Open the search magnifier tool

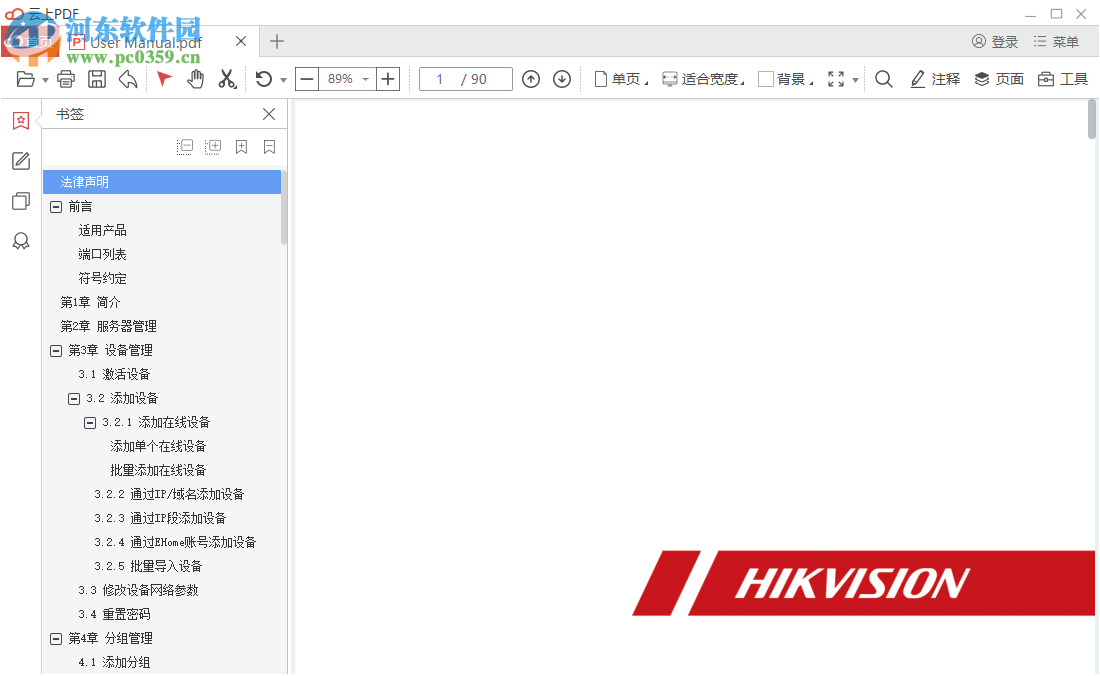click(884, 79)
